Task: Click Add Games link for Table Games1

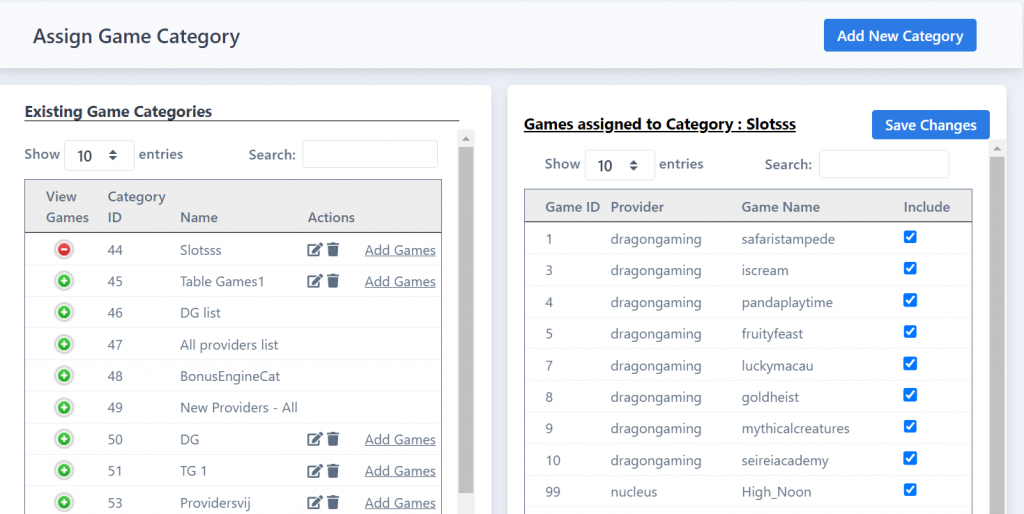Action: 400,282
